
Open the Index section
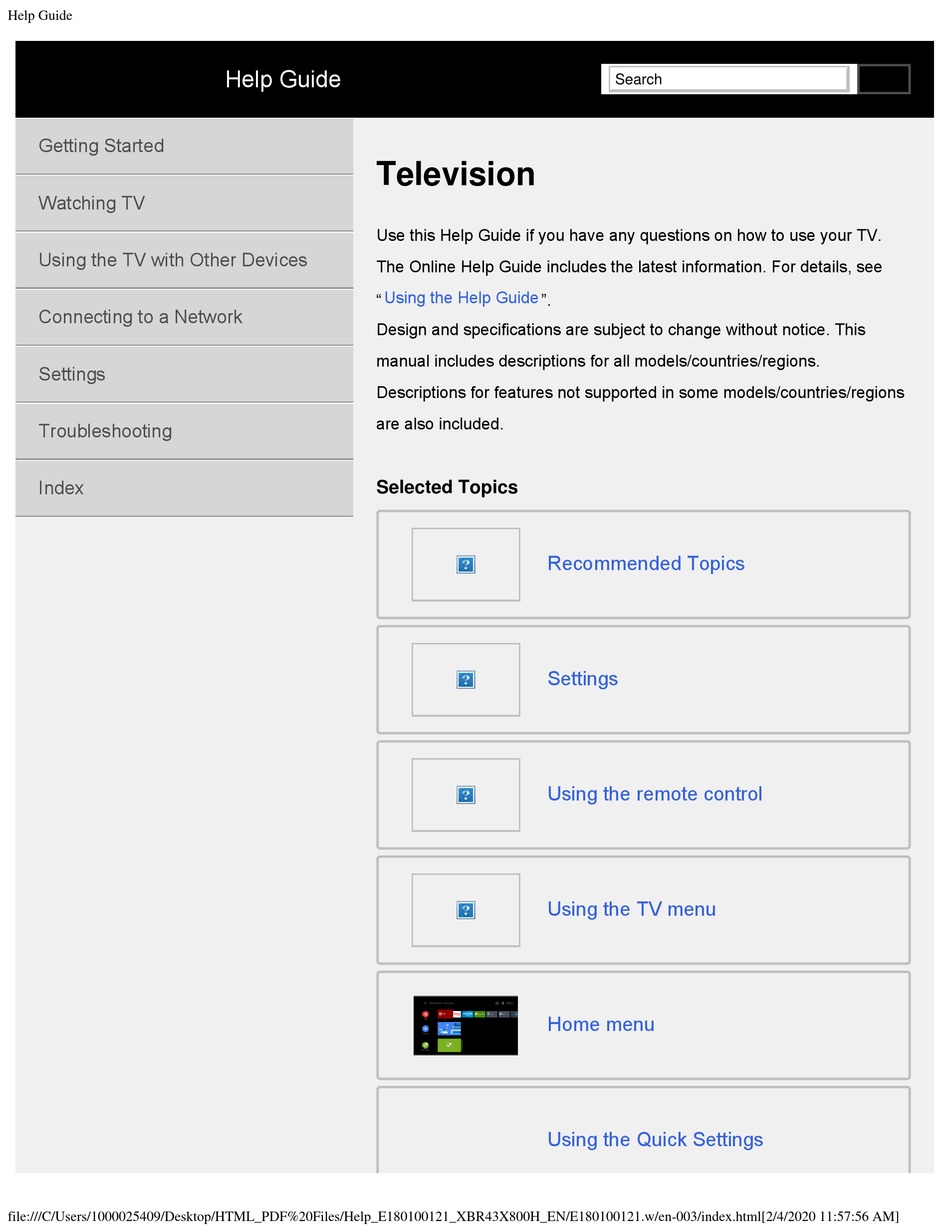pos(61,488)
